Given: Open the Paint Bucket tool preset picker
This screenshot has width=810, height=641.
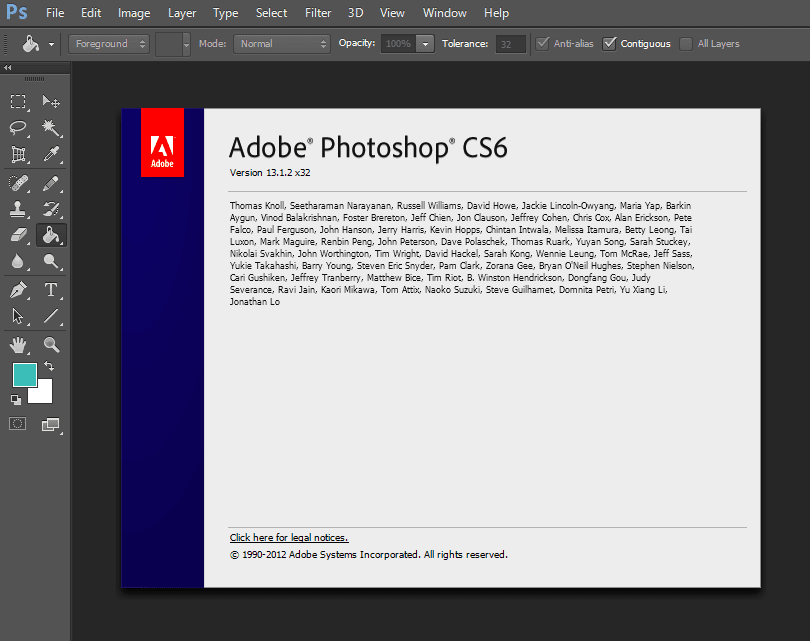Looking at the screenshot, I should tap(51, 44).
